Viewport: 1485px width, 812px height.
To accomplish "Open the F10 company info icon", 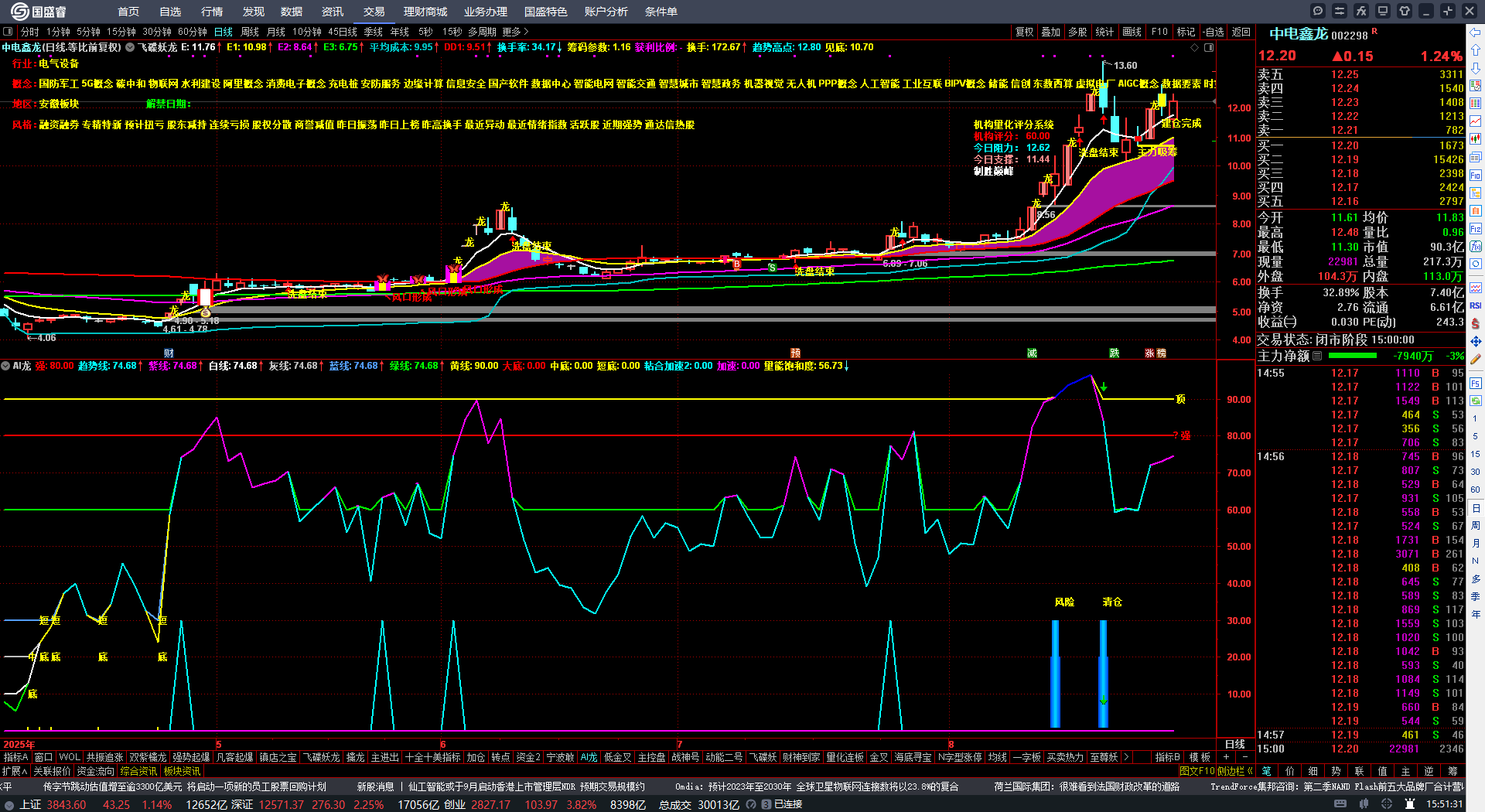I will 1476,175.
